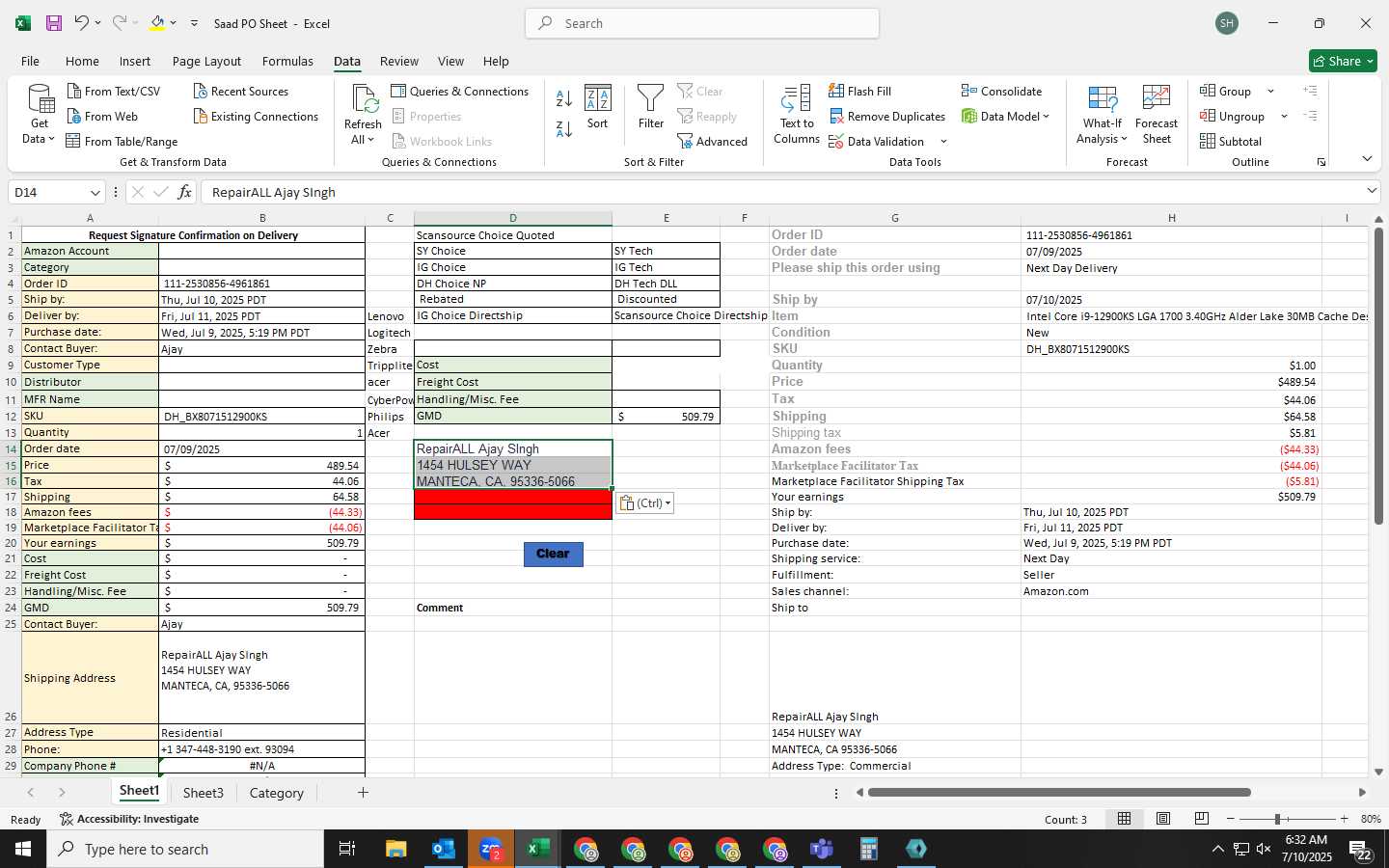
Task: Open Consolidate tool
Action: [x=1001, y=92]
